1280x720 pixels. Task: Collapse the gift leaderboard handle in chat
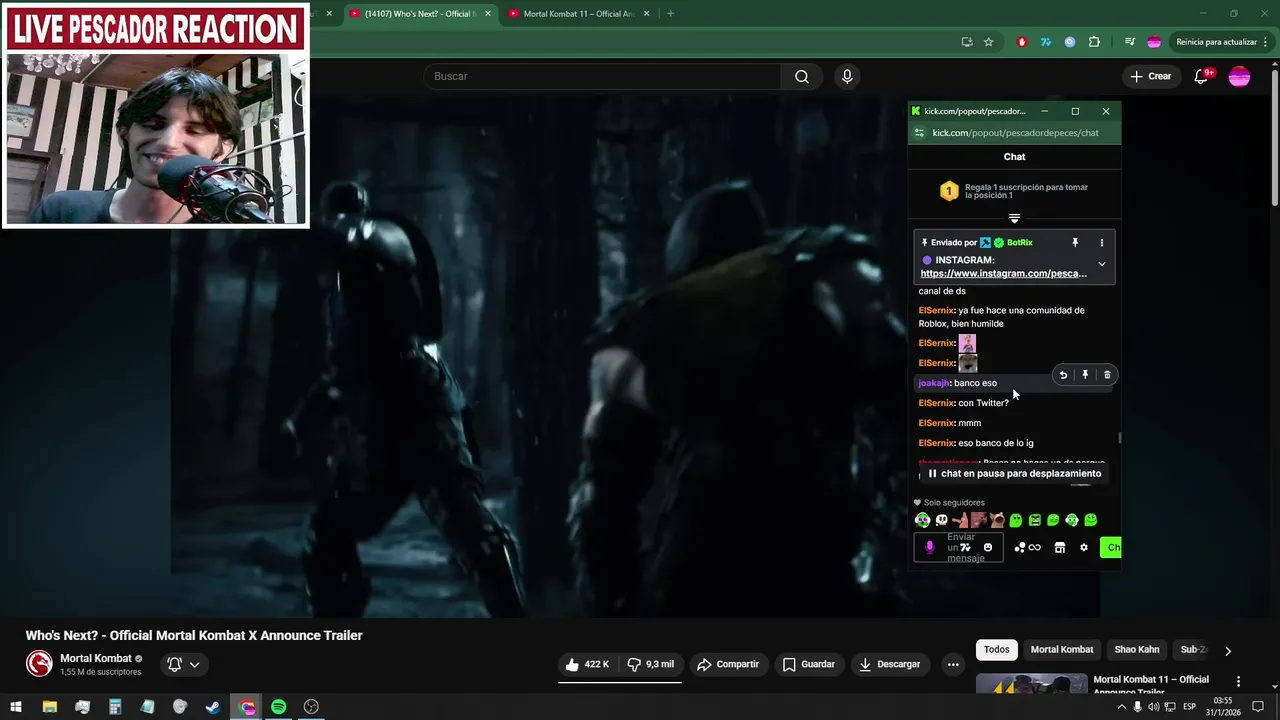tap(1014, 218)
